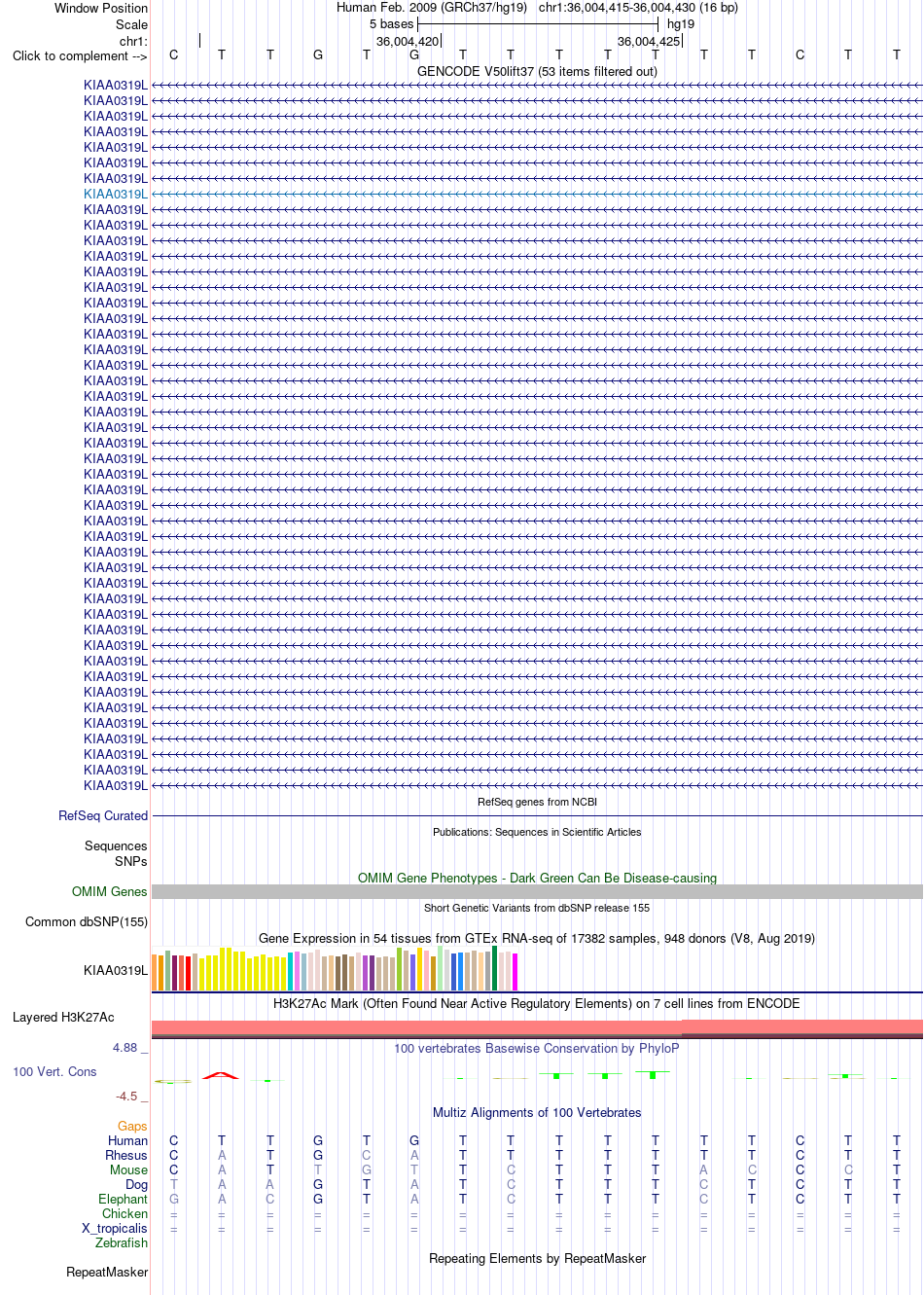Click the 'chr1:' ruler label
The height and width of the screenshot is (1295, 924).
click(133, 41)
